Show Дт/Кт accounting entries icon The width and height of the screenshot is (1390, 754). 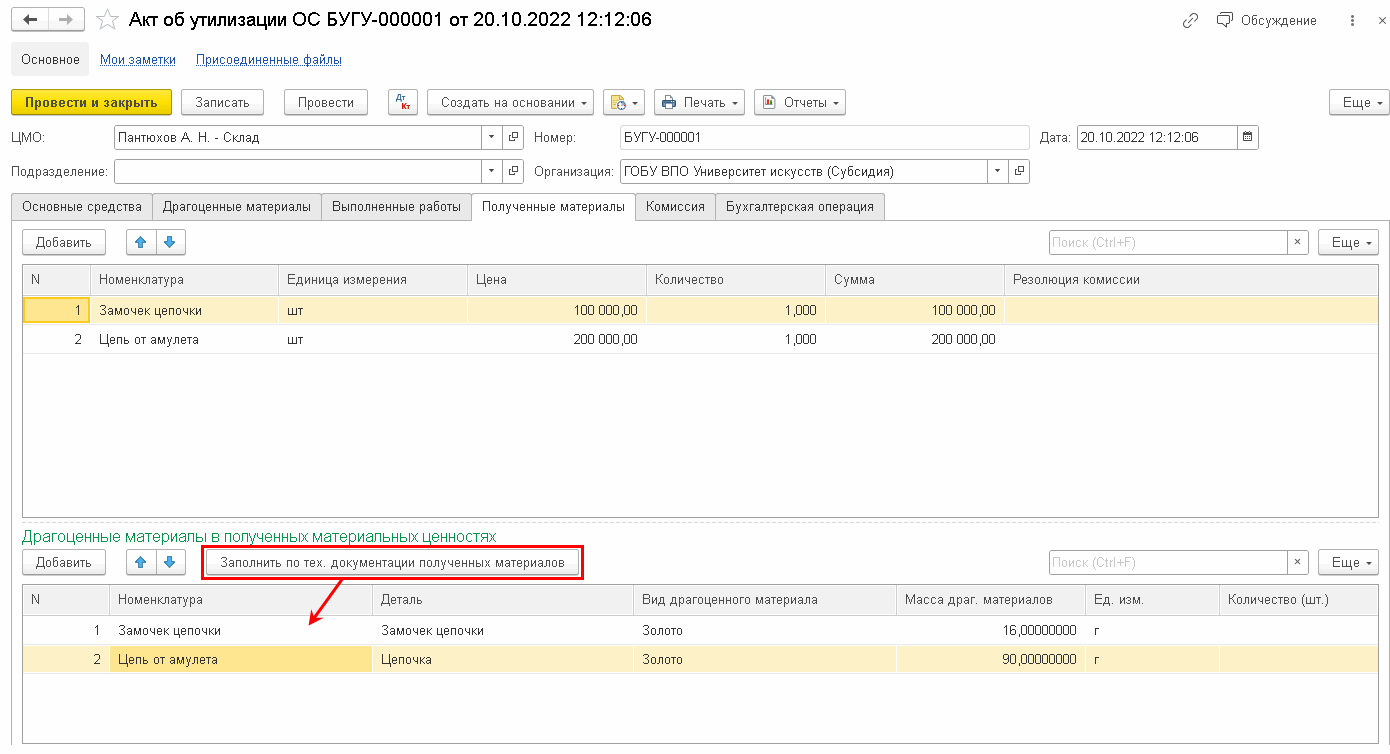(403, 102)
